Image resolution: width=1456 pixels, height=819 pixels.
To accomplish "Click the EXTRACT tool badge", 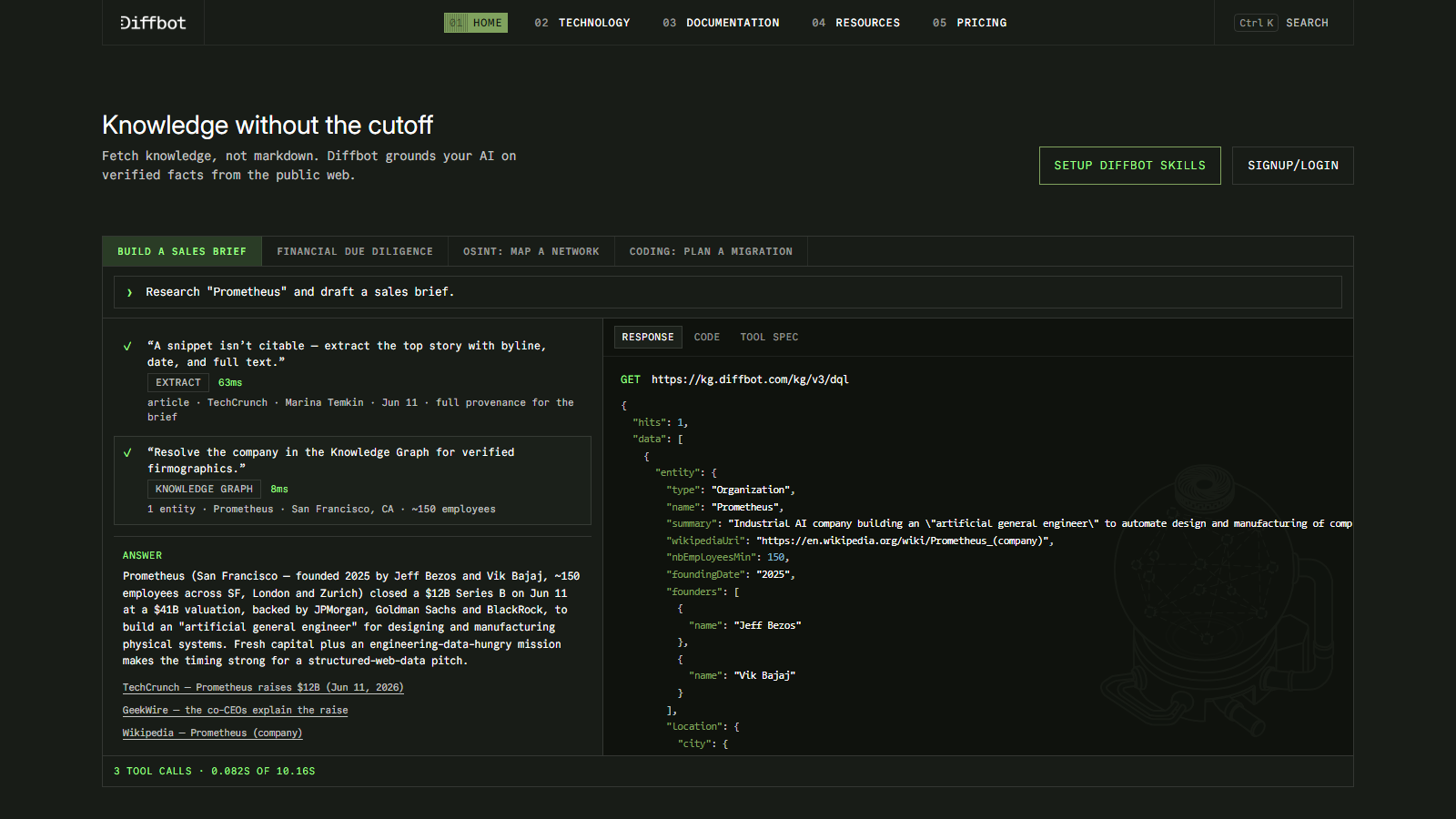I will 178,383.
